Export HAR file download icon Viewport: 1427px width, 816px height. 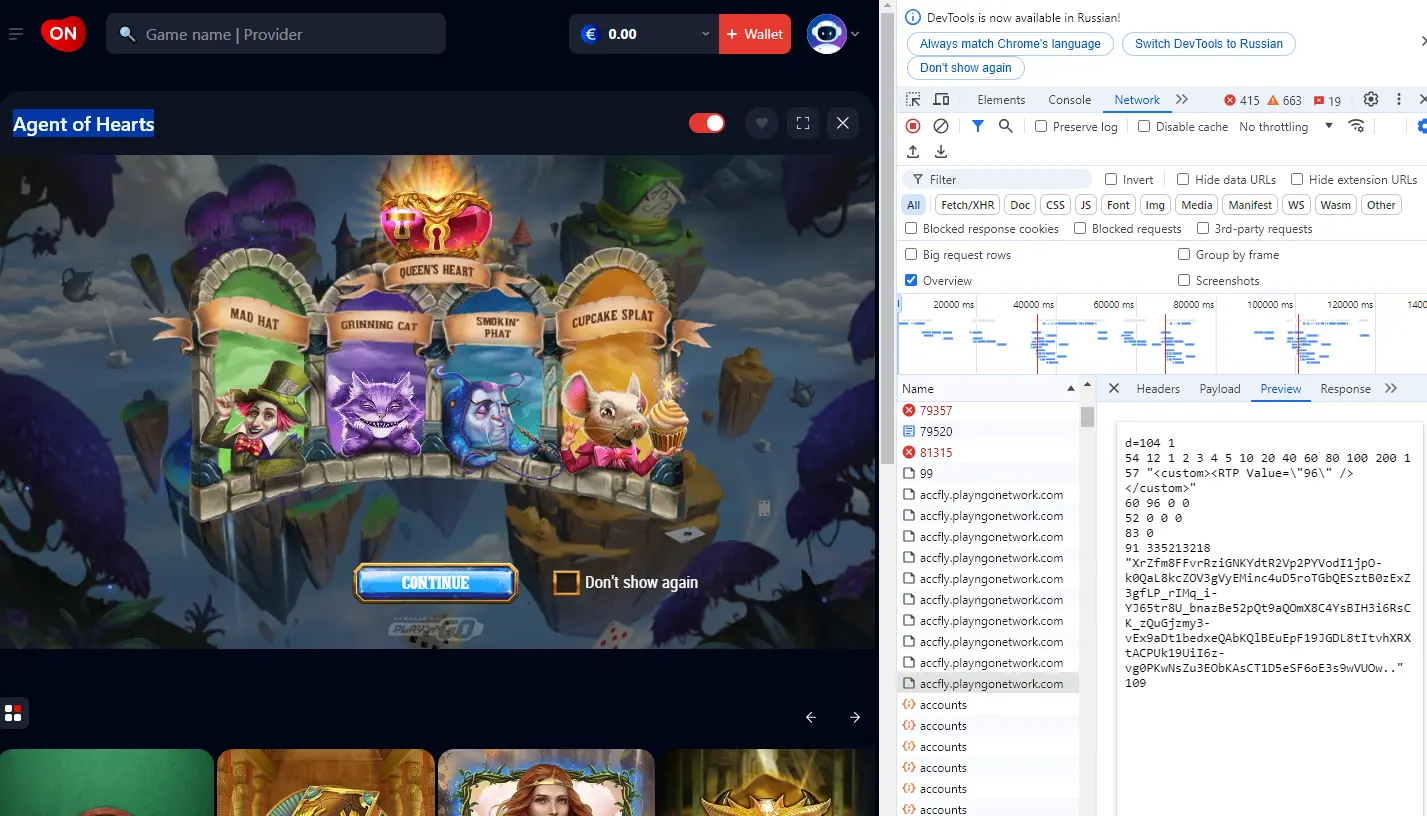pos(941,152)
